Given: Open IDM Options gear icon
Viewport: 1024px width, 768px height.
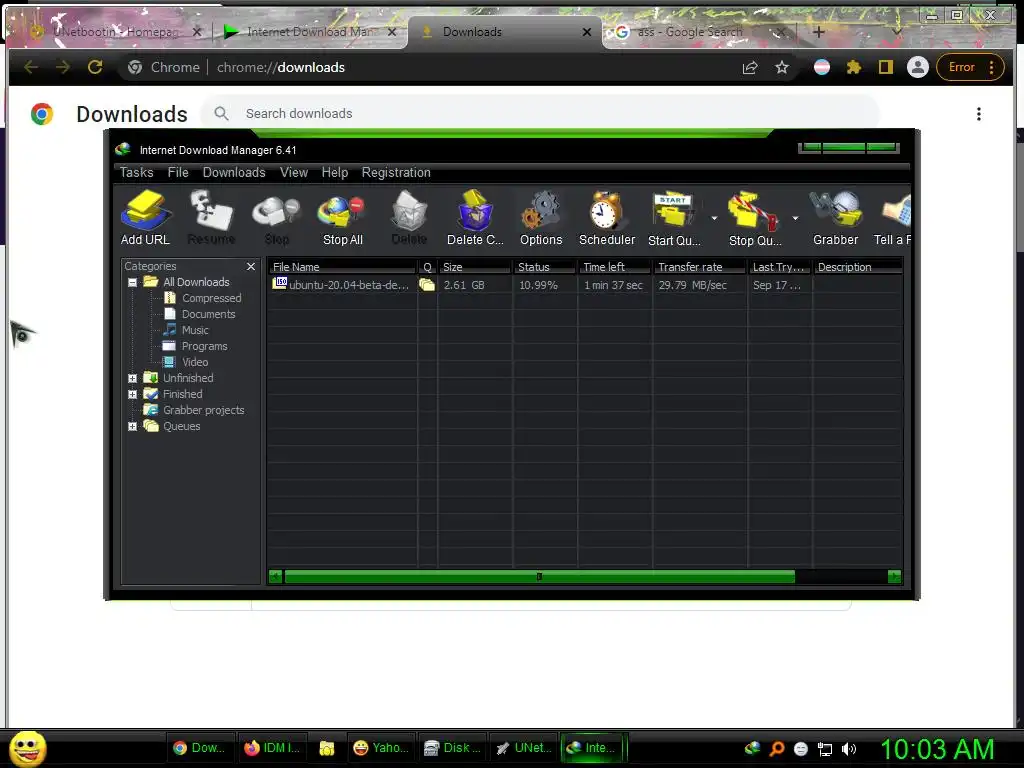Looking at the screenshot, I should [x=541, y=217].
